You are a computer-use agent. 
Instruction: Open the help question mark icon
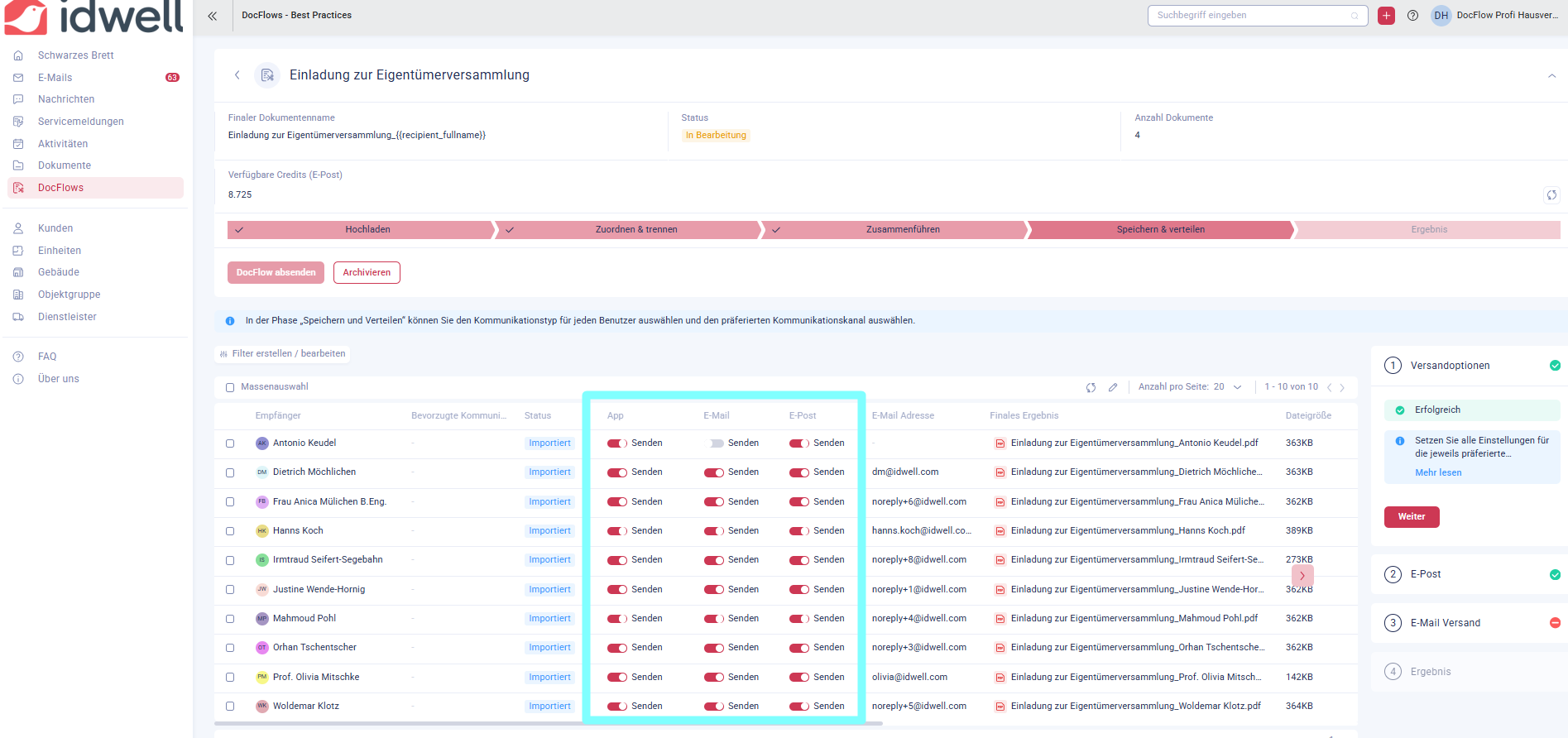point(1412,16)
